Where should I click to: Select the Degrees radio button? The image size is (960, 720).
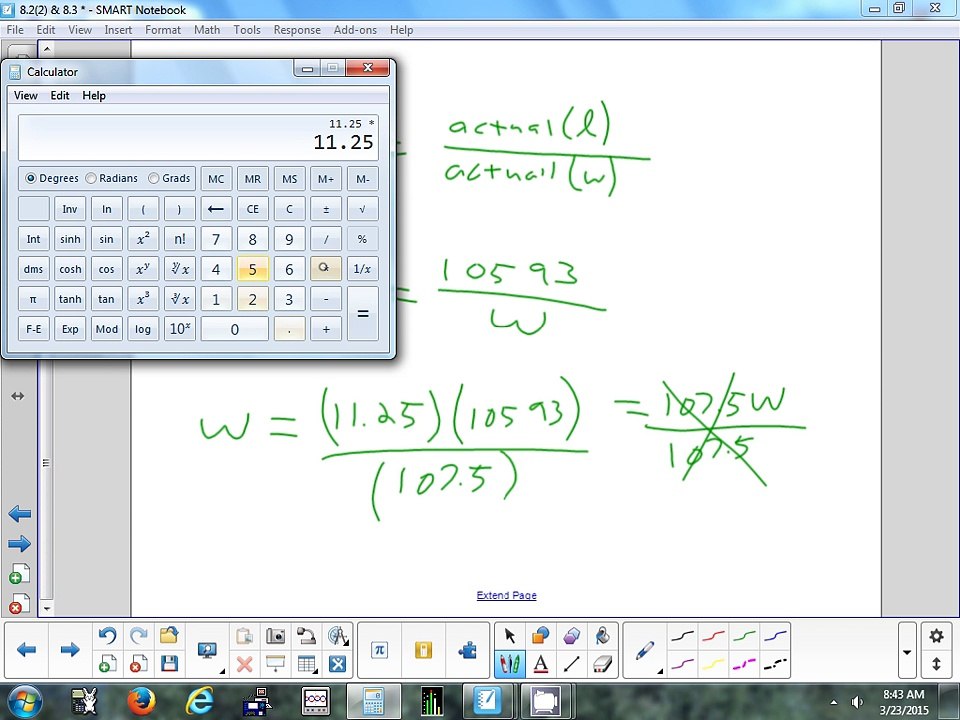(x=31, y=178)
